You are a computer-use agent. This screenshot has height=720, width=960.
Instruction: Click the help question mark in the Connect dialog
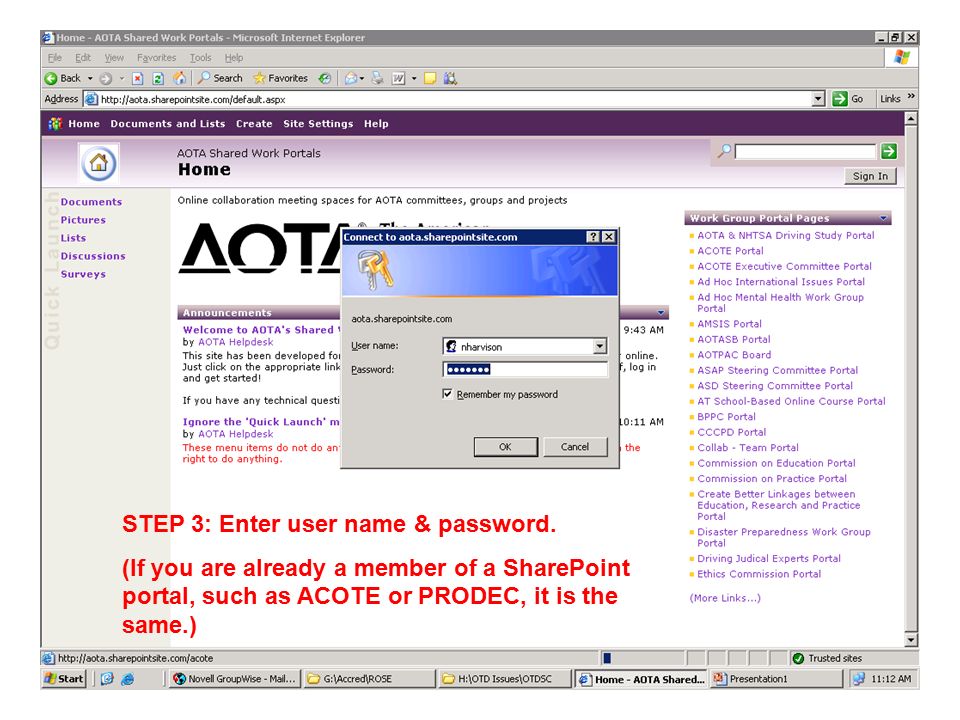point(593,237)
